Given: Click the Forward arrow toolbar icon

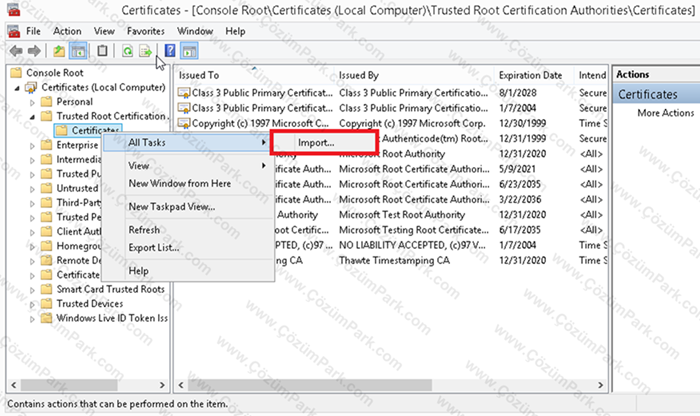Looking at the screenshot, I should tap(34, 51).
